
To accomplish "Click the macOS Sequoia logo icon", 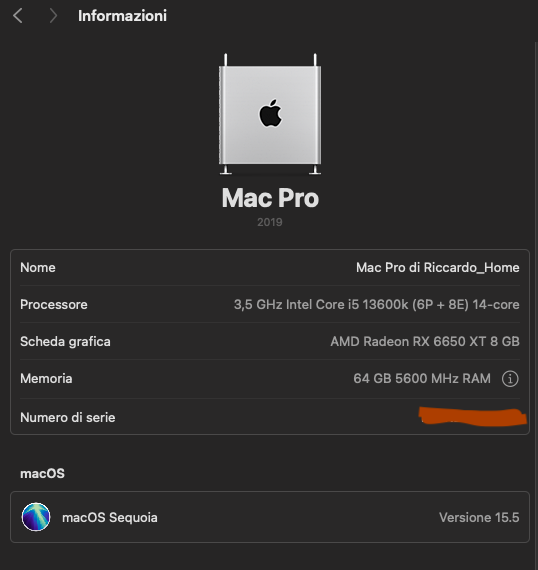I will point(36,517).
